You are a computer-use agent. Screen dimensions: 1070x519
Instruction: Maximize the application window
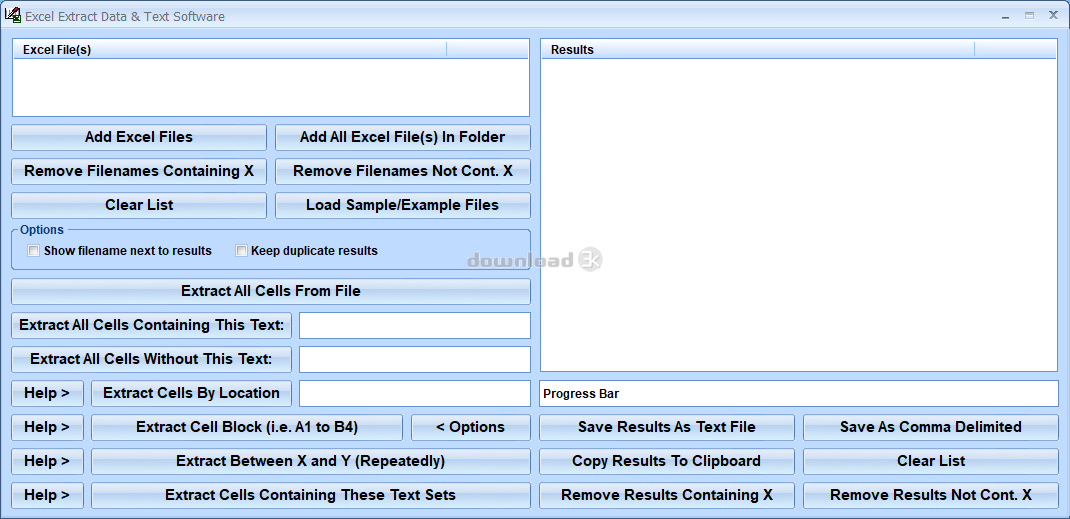1030,15
